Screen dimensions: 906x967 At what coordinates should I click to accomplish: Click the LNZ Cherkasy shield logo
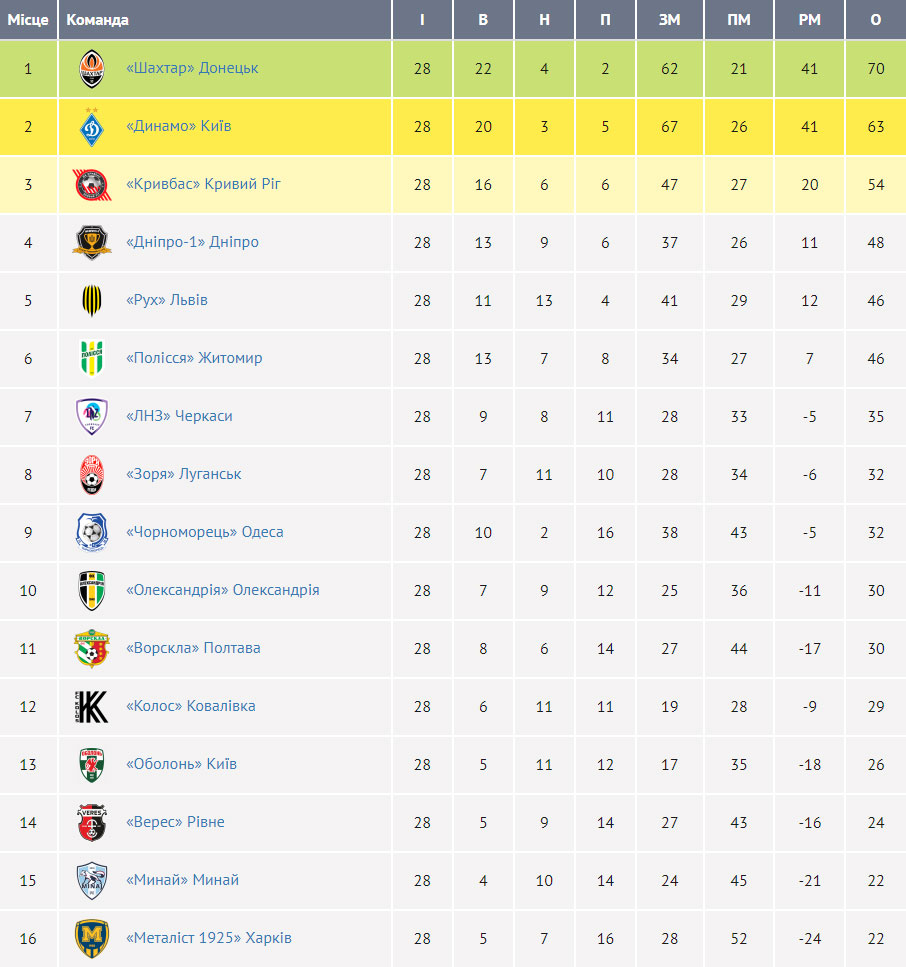point(92,416)
